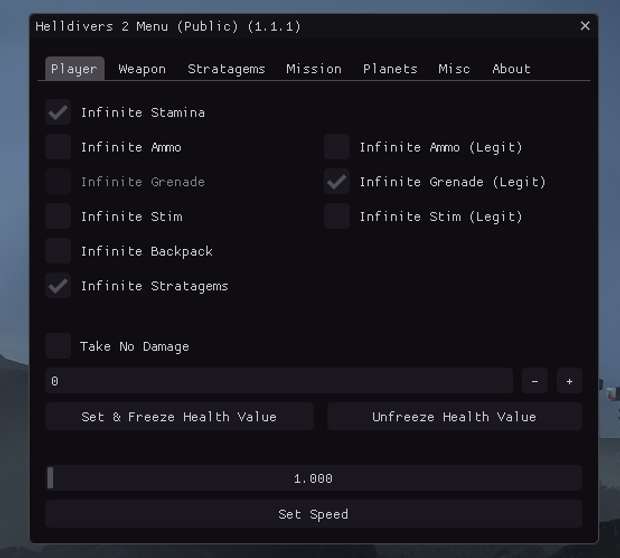Viewport: 620px width, 558px height.
Task: Enable the Infinite Ammo checkbox
Action: tap(58, 147)
